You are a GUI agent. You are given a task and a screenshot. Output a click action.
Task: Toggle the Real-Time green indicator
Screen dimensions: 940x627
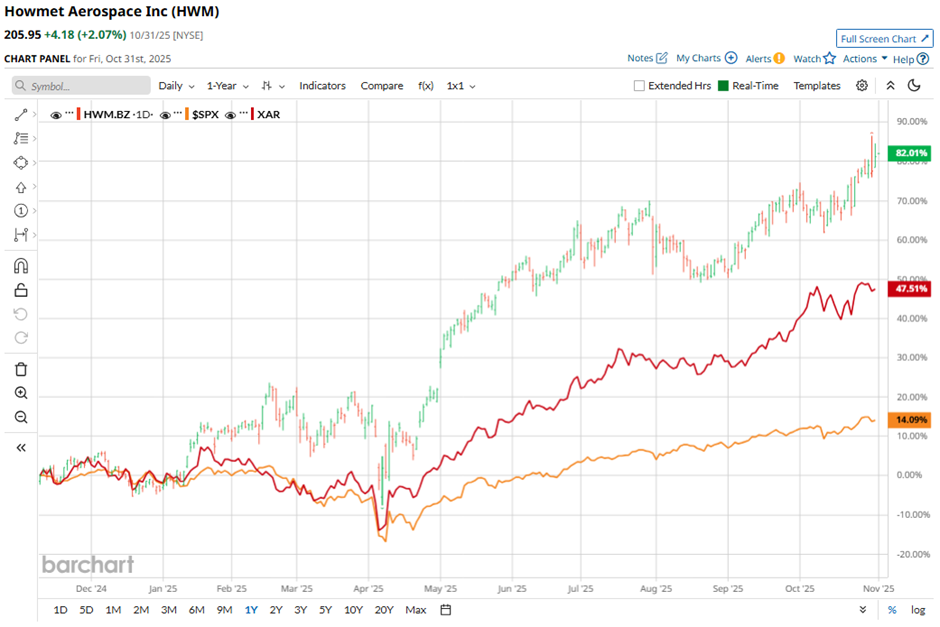[723, 86]
